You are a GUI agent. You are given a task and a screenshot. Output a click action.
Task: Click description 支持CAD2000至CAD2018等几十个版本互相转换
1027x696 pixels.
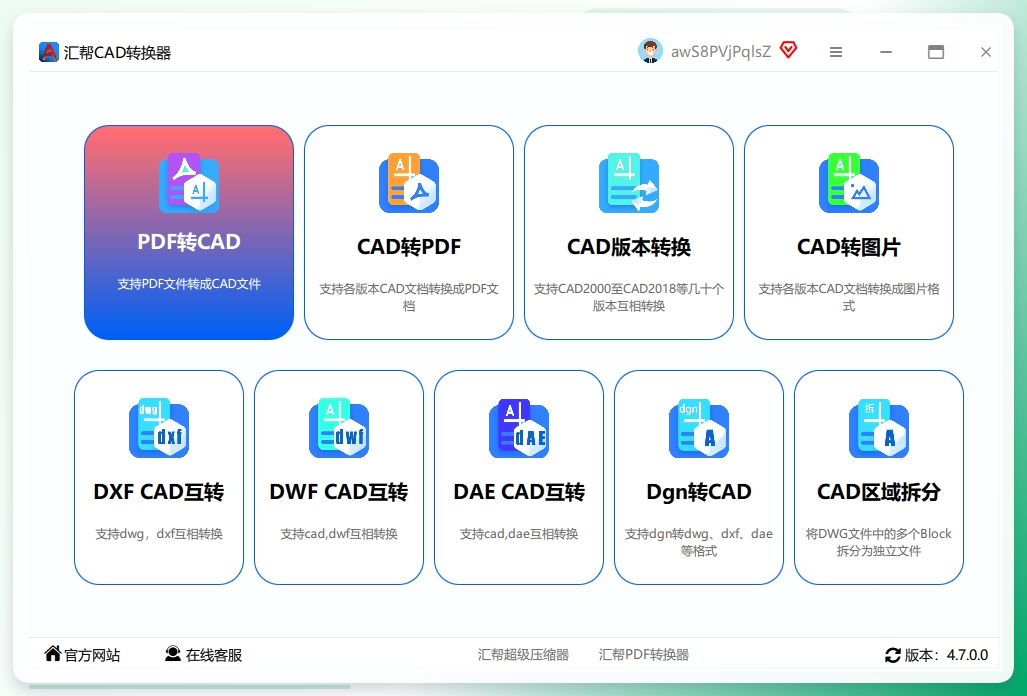coord(629,297)
